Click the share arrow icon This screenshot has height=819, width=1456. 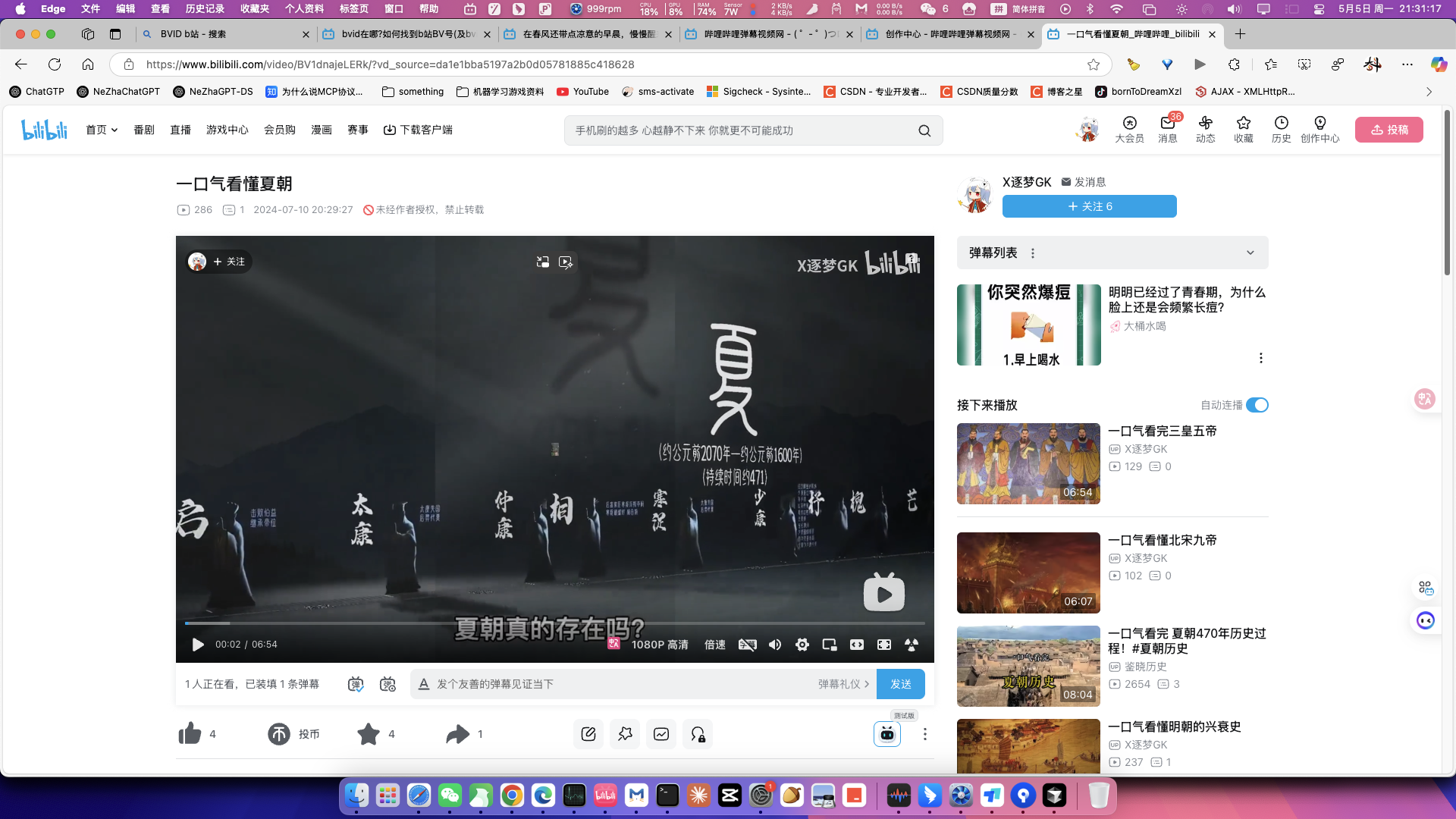pyautogui.click(x=457, y=734)
